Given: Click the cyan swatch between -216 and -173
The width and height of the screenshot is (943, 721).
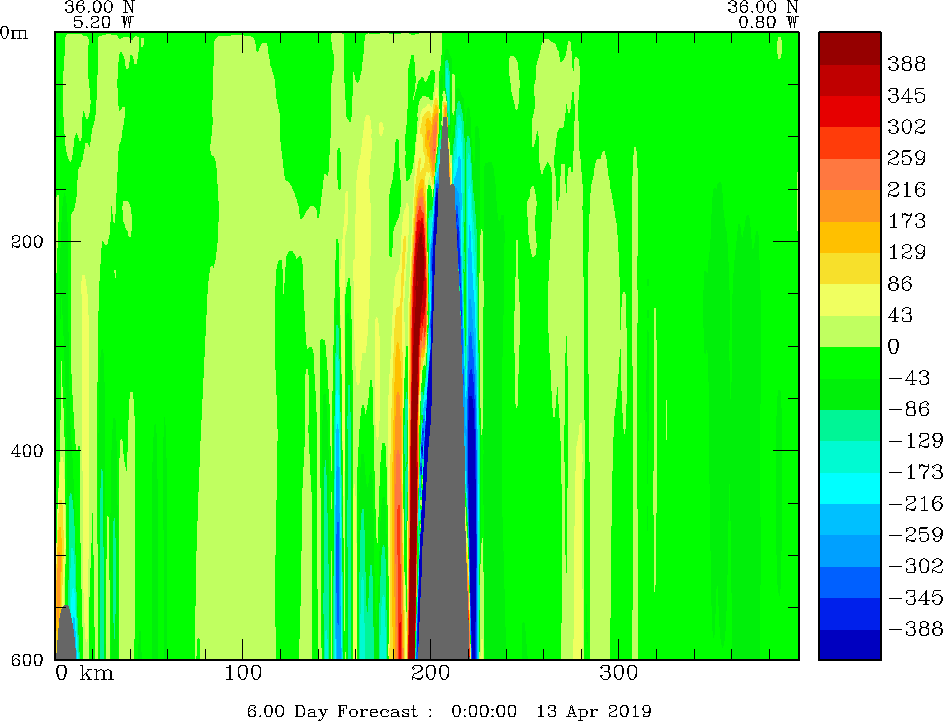Looking at the screenshot, I should click(x=850, y=488).
